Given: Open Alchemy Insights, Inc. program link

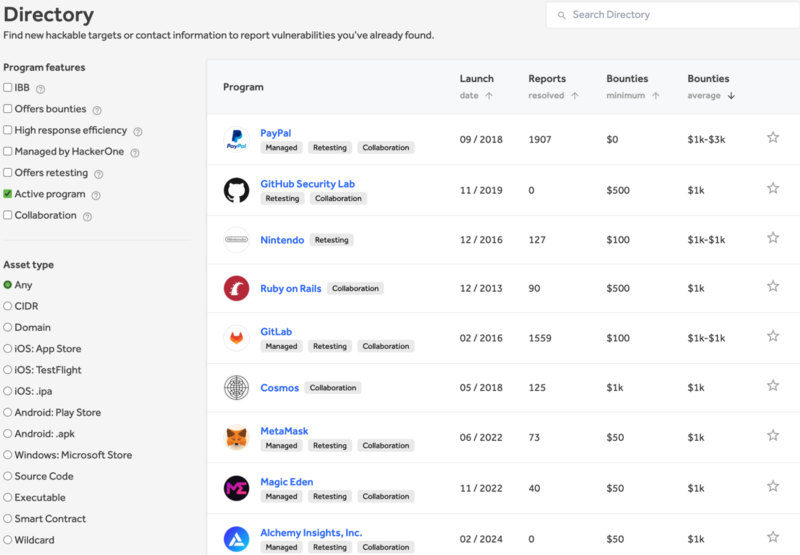Looking at the screenshot, I should [x=311, y=533].
